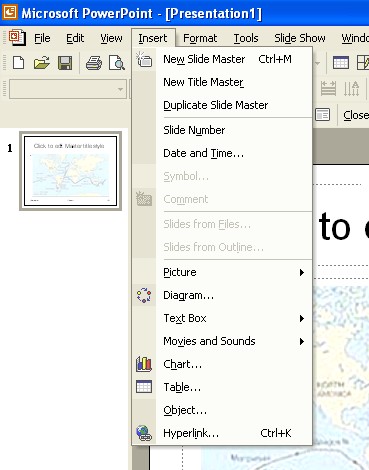The width and height of the screenshot is (369, 470).
Task: Click the Open folder toolbar icon
Action: (42, 63)
